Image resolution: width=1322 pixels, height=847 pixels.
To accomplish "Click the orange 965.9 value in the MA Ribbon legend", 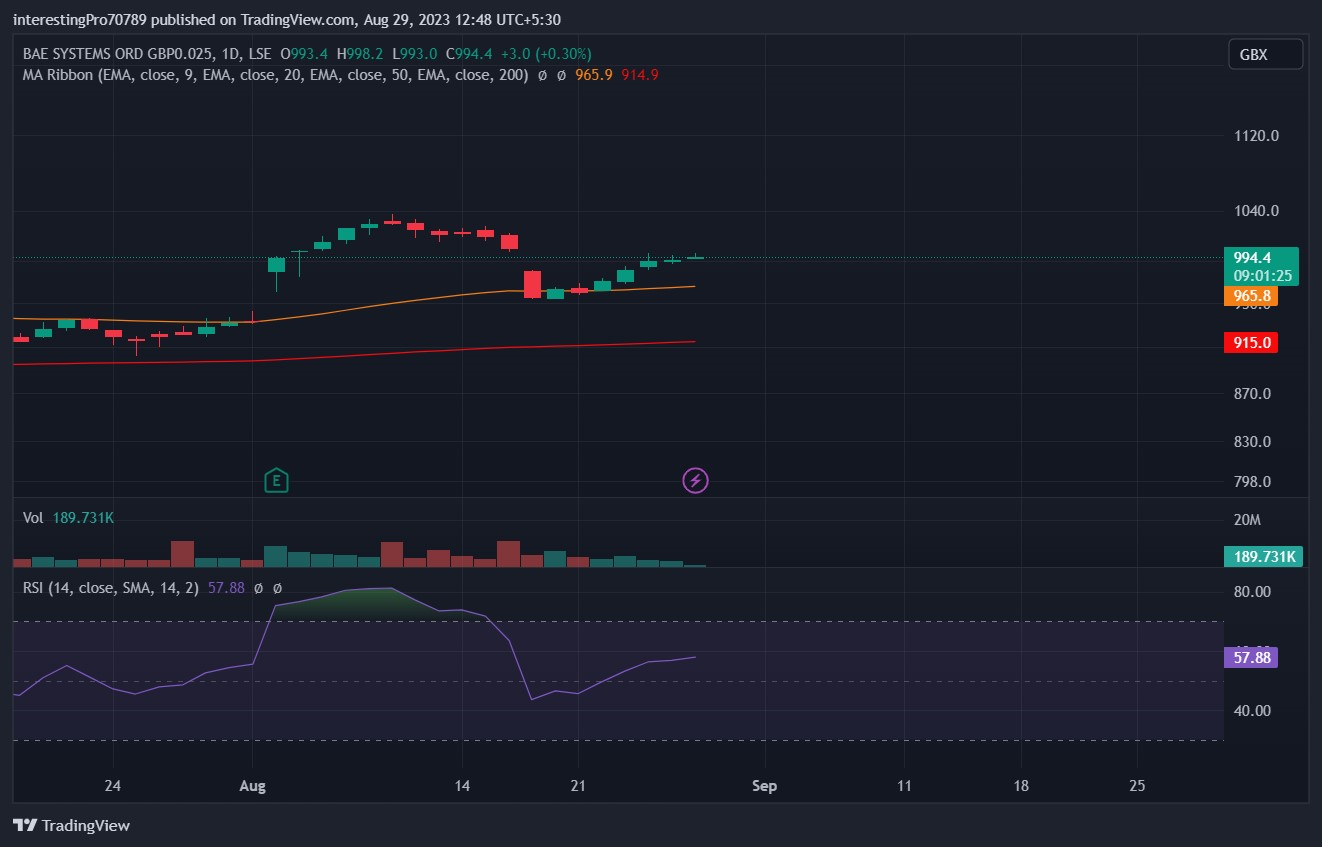I will click(x=595, y=75).
